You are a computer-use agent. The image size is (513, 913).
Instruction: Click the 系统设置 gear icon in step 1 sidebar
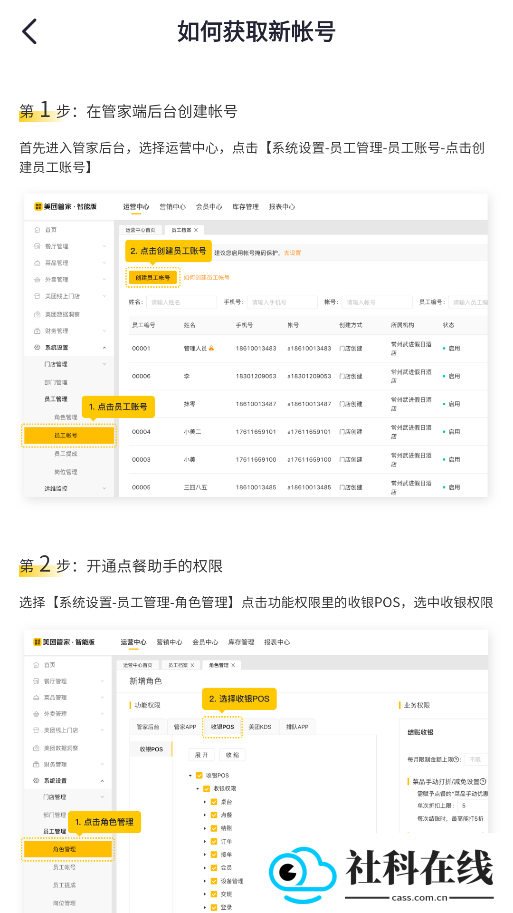click(38, 348)
